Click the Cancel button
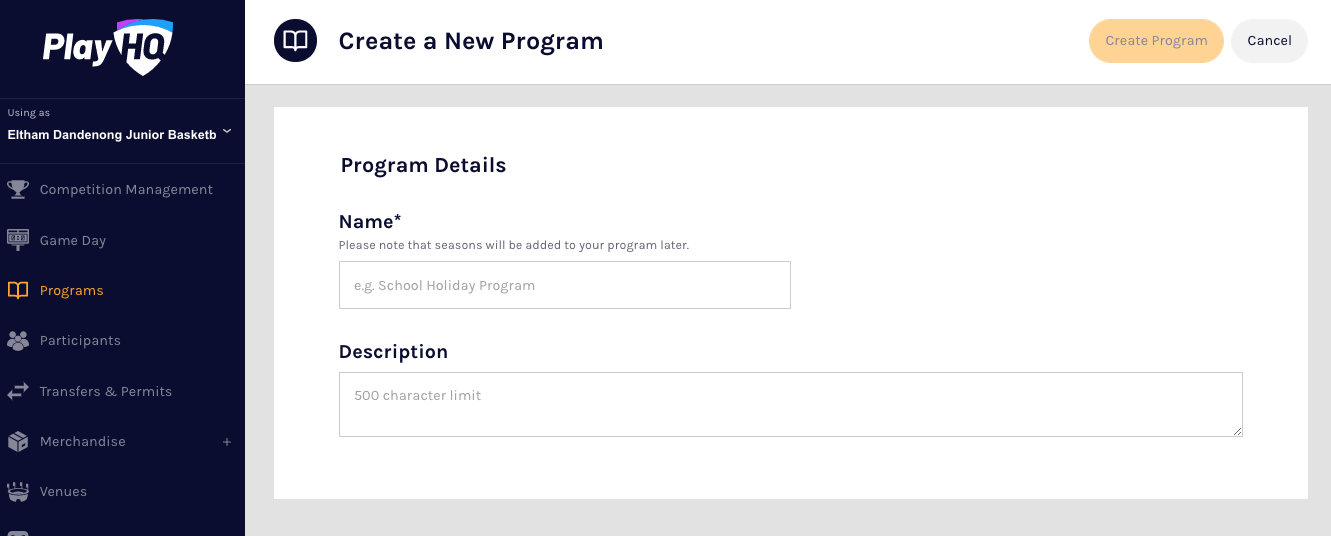This screenshot has height=536, width=1331. [x=1269, y=41]
